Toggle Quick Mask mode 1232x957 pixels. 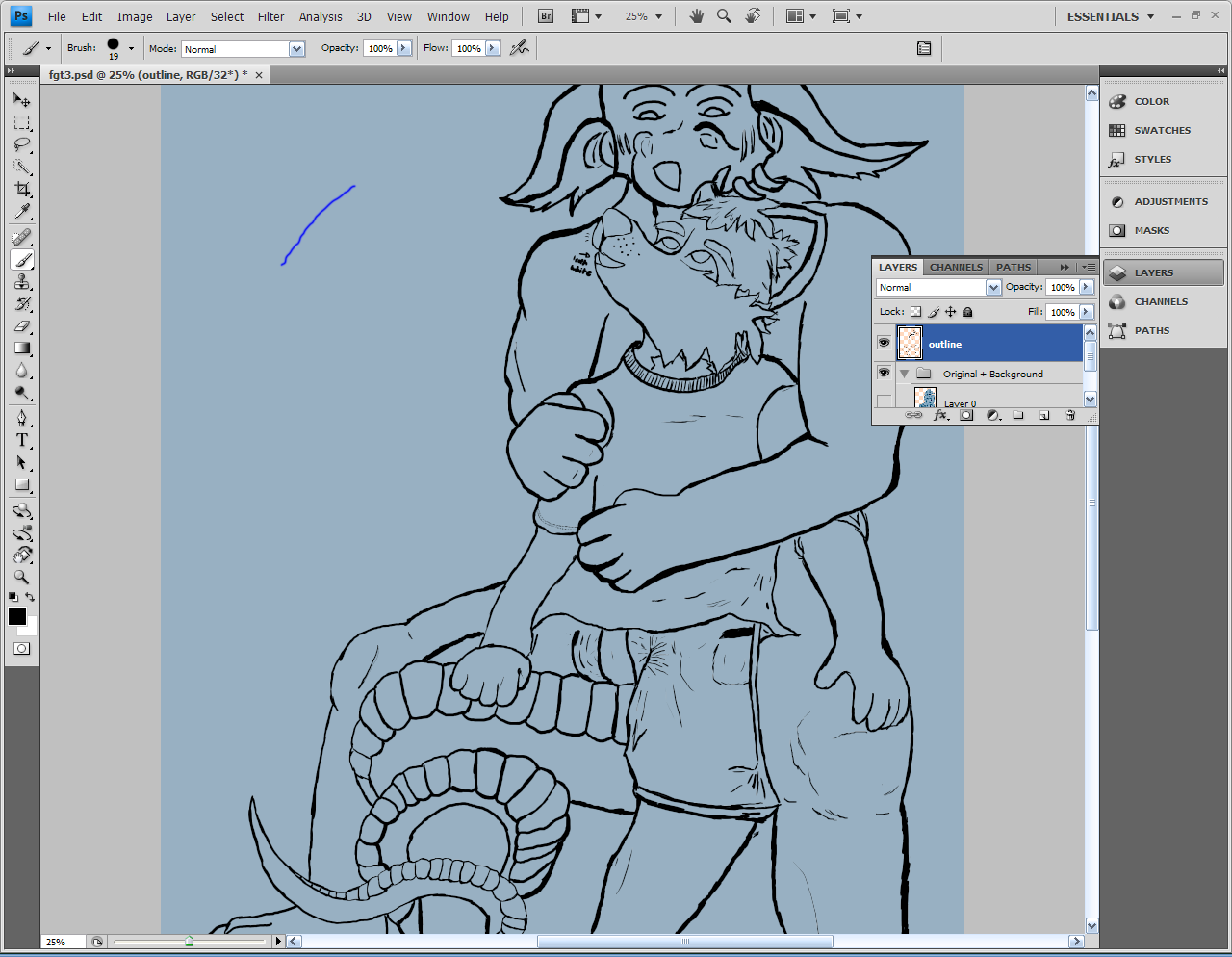click(21, 649)
